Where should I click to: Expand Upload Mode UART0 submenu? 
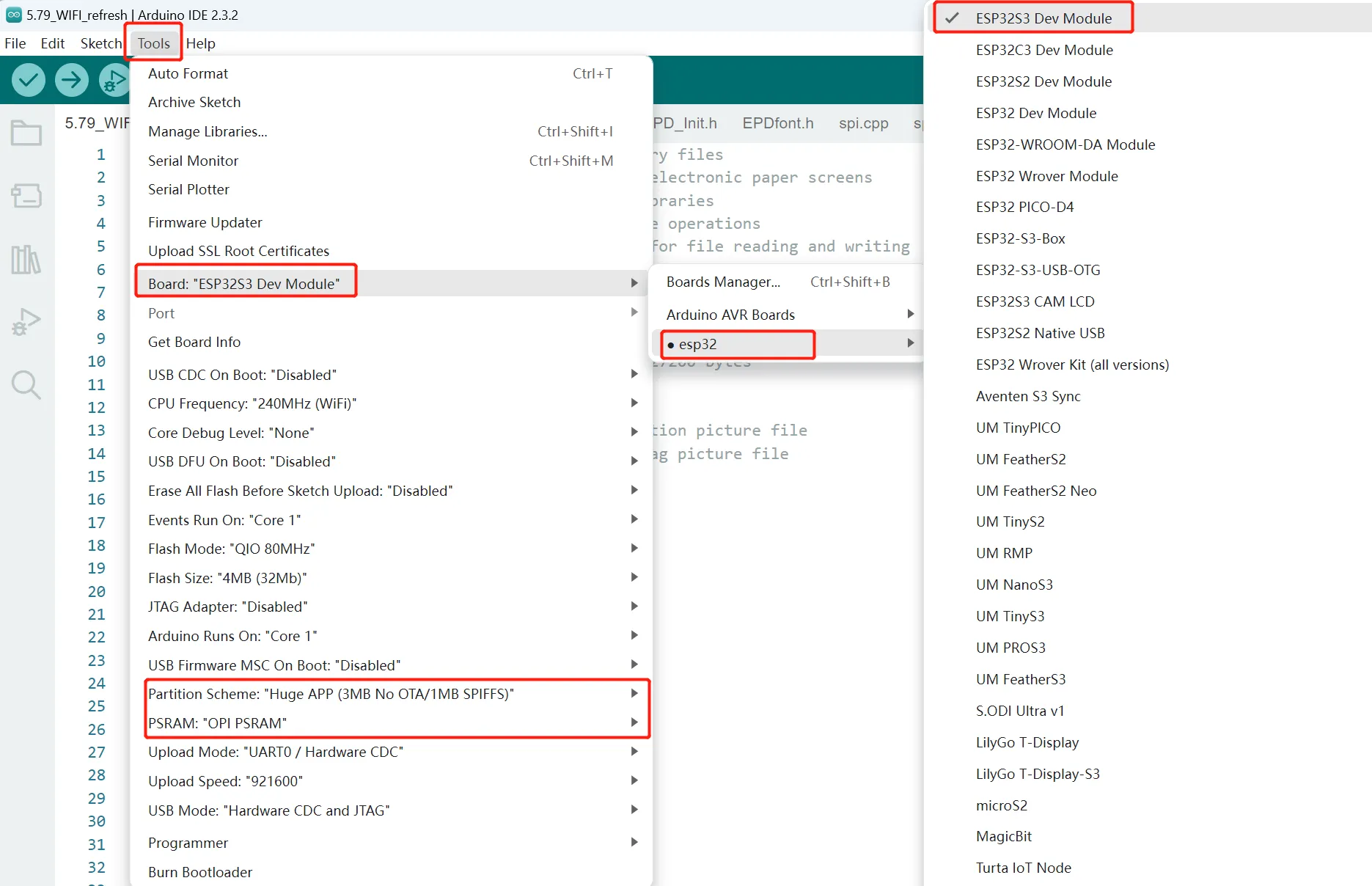tap(391, 752)
